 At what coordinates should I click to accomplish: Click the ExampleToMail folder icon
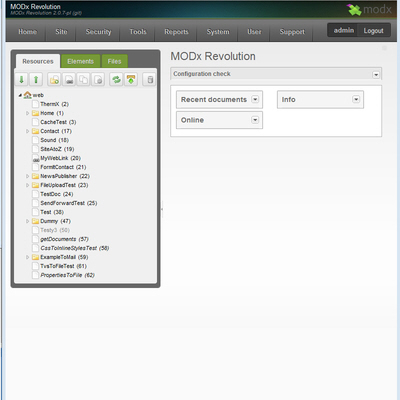[x=35, y=257]
